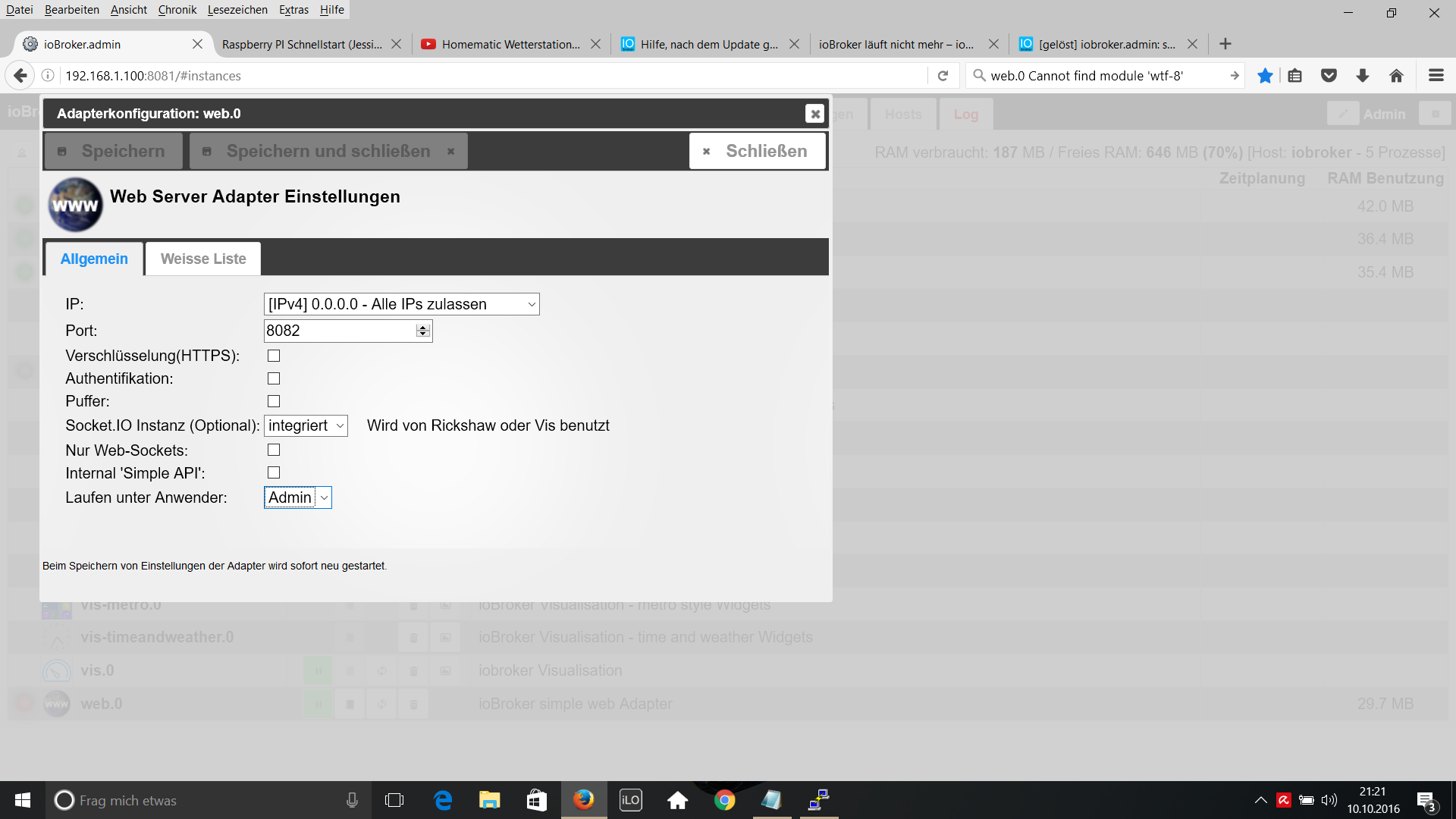1456x819 pixels.
Task: Expand the IP address dropdown
Action: point(401,304)
